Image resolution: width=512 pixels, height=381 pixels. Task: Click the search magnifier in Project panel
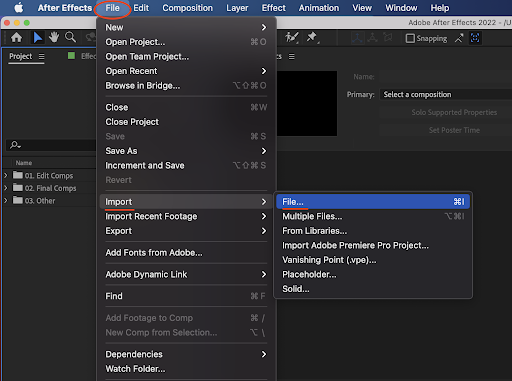pos(15,145)
